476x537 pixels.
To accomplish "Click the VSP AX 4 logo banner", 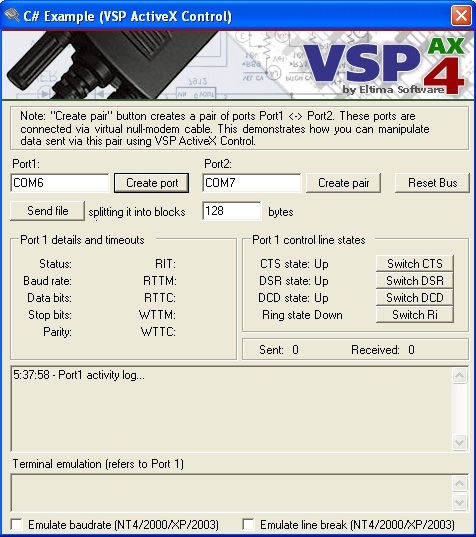I will click(x=238, y=65).
